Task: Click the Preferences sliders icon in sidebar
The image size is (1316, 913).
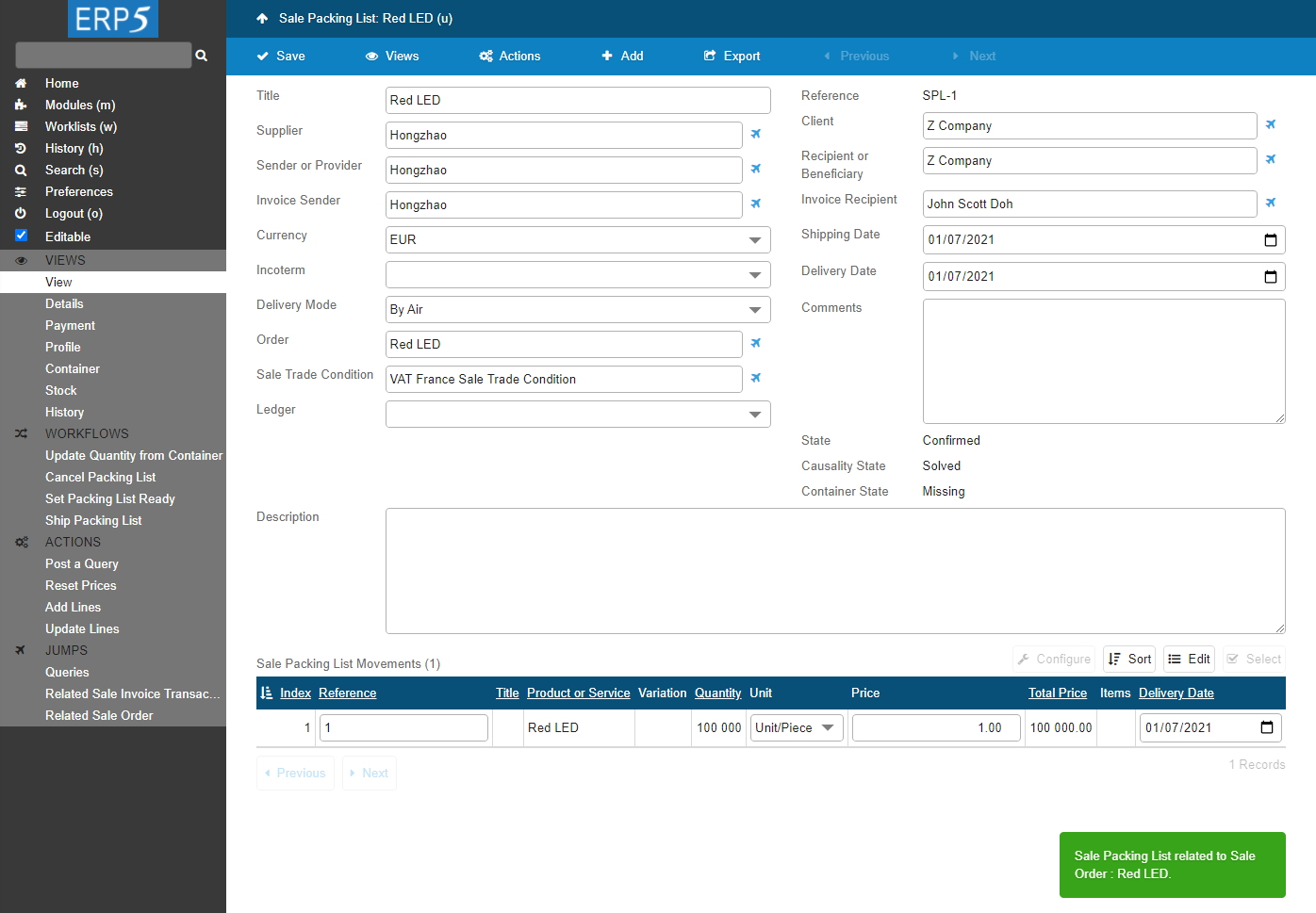Action: pos(21,191)
